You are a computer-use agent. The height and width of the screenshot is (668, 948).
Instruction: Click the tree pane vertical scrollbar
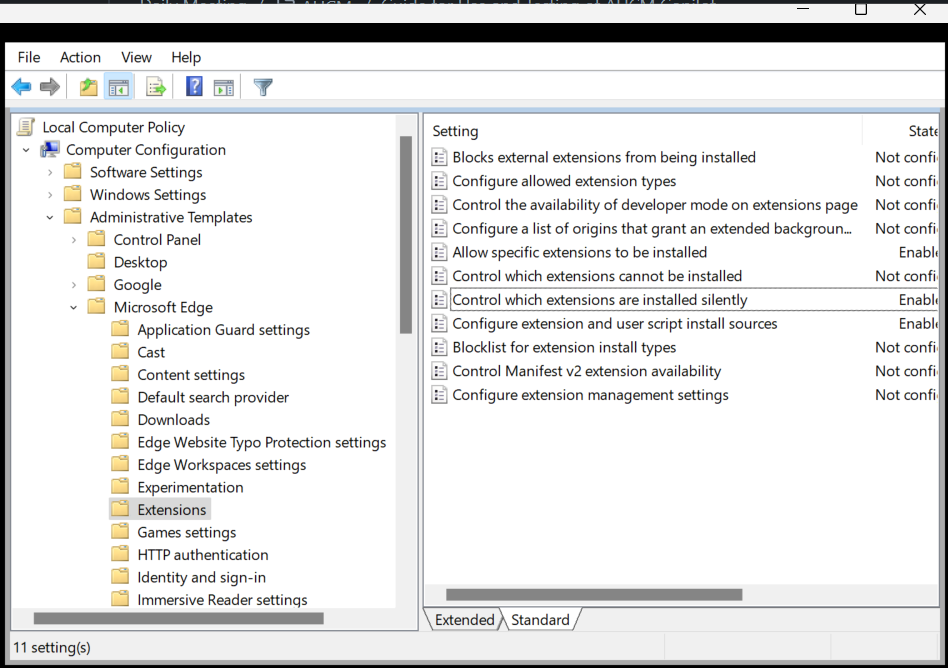(x=406, y=235)
